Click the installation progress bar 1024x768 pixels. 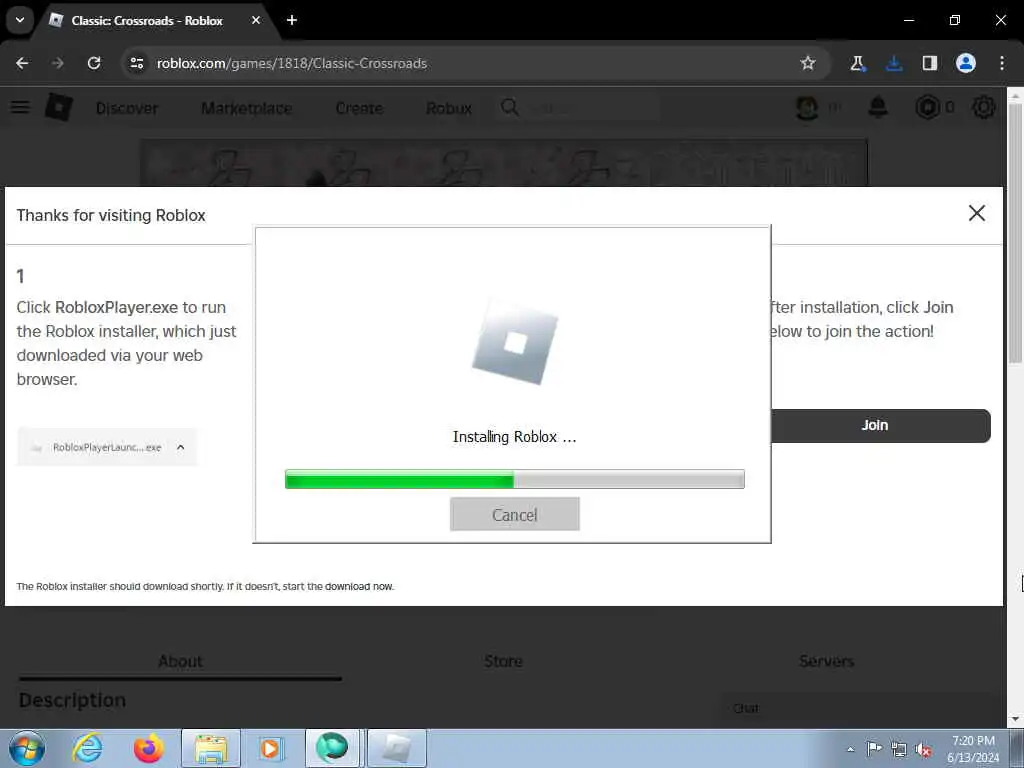(515, 479)
